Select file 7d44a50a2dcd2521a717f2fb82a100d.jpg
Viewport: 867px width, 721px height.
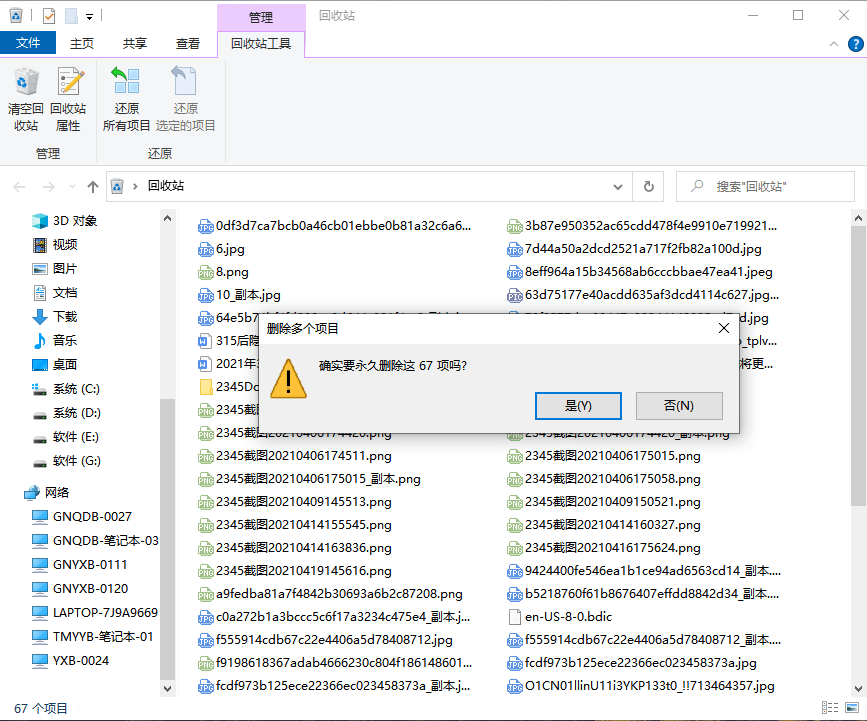click(x=634, y=249)
